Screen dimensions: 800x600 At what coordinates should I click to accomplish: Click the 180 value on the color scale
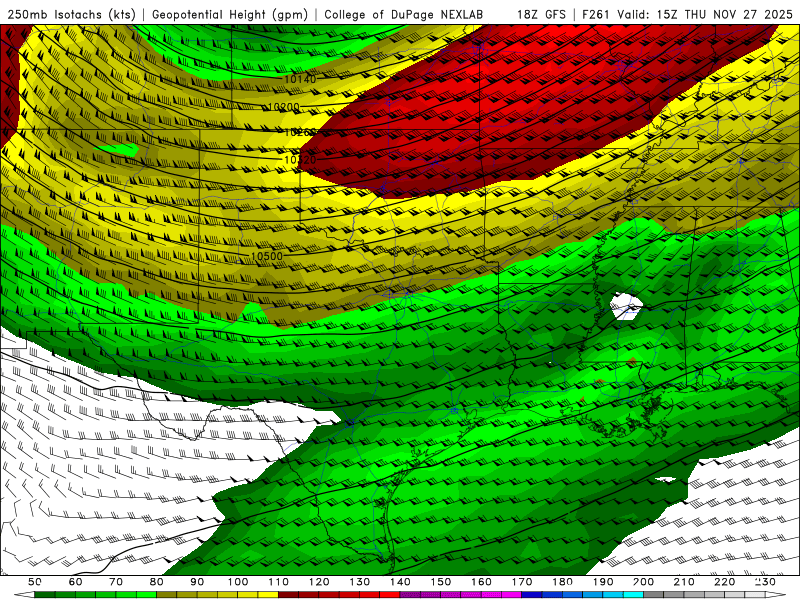(562, 582)
